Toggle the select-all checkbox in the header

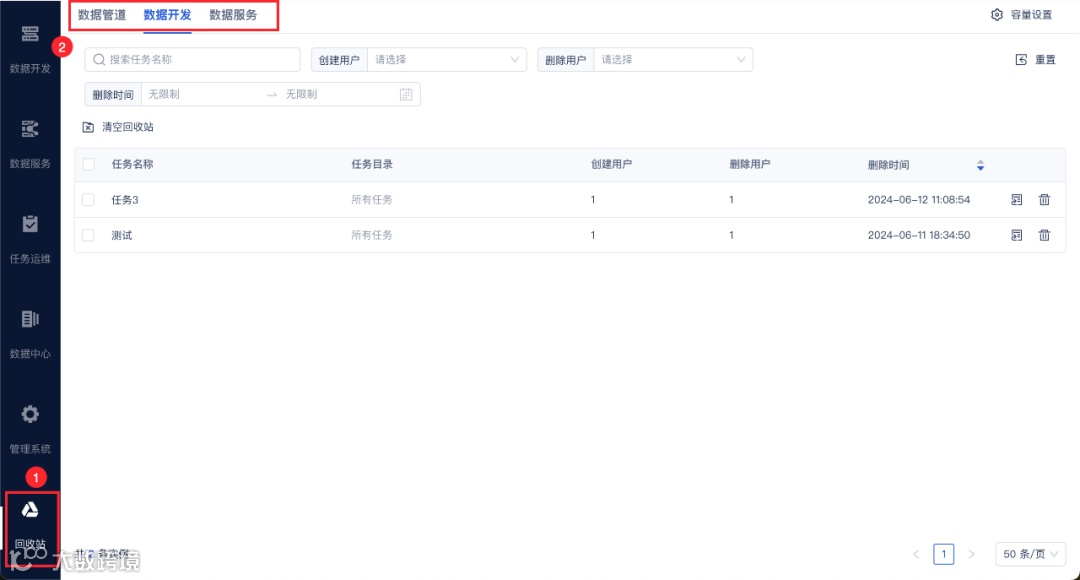[88, 165]
